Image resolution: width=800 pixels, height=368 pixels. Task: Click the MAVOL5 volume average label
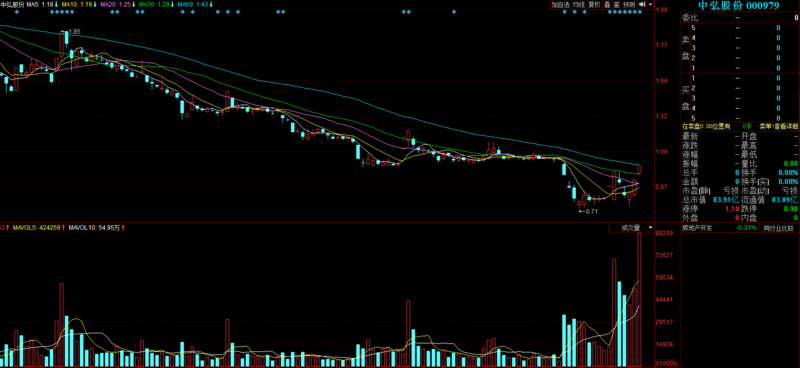point(37,228)
